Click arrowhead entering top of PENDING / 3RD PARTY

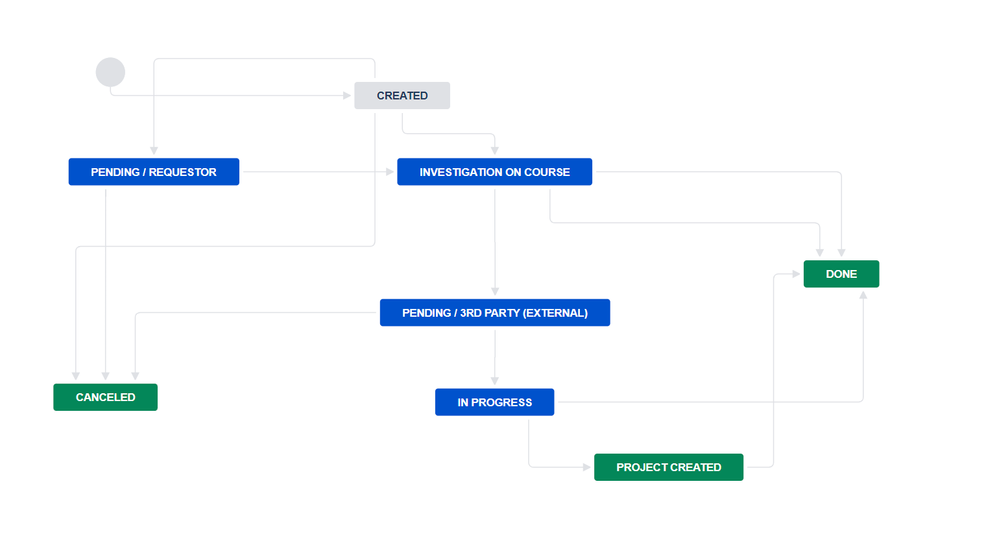tap(494, 294)
